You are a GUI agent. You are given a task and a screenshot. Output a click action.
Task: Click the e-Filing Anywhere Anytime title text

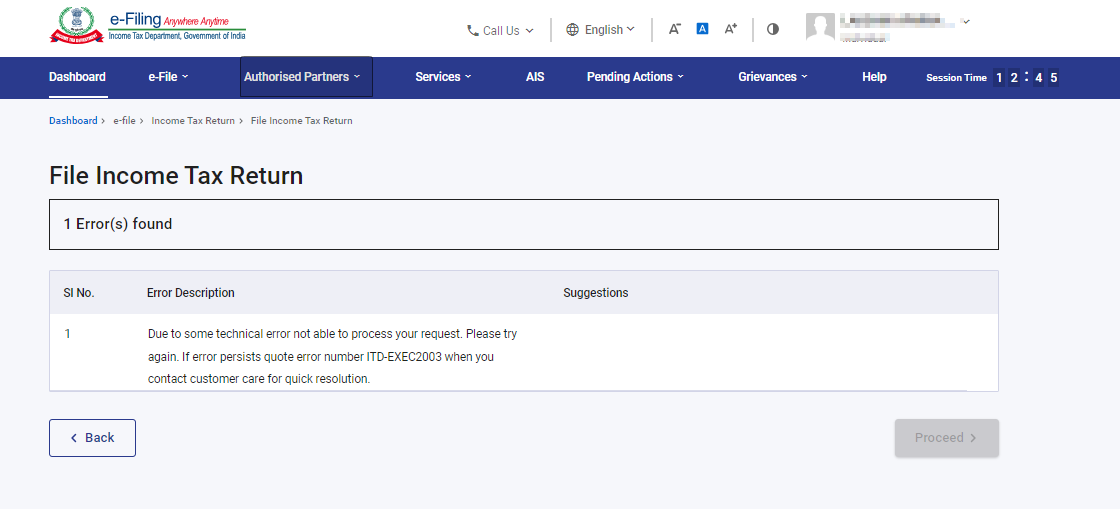[x=169, y=20]
